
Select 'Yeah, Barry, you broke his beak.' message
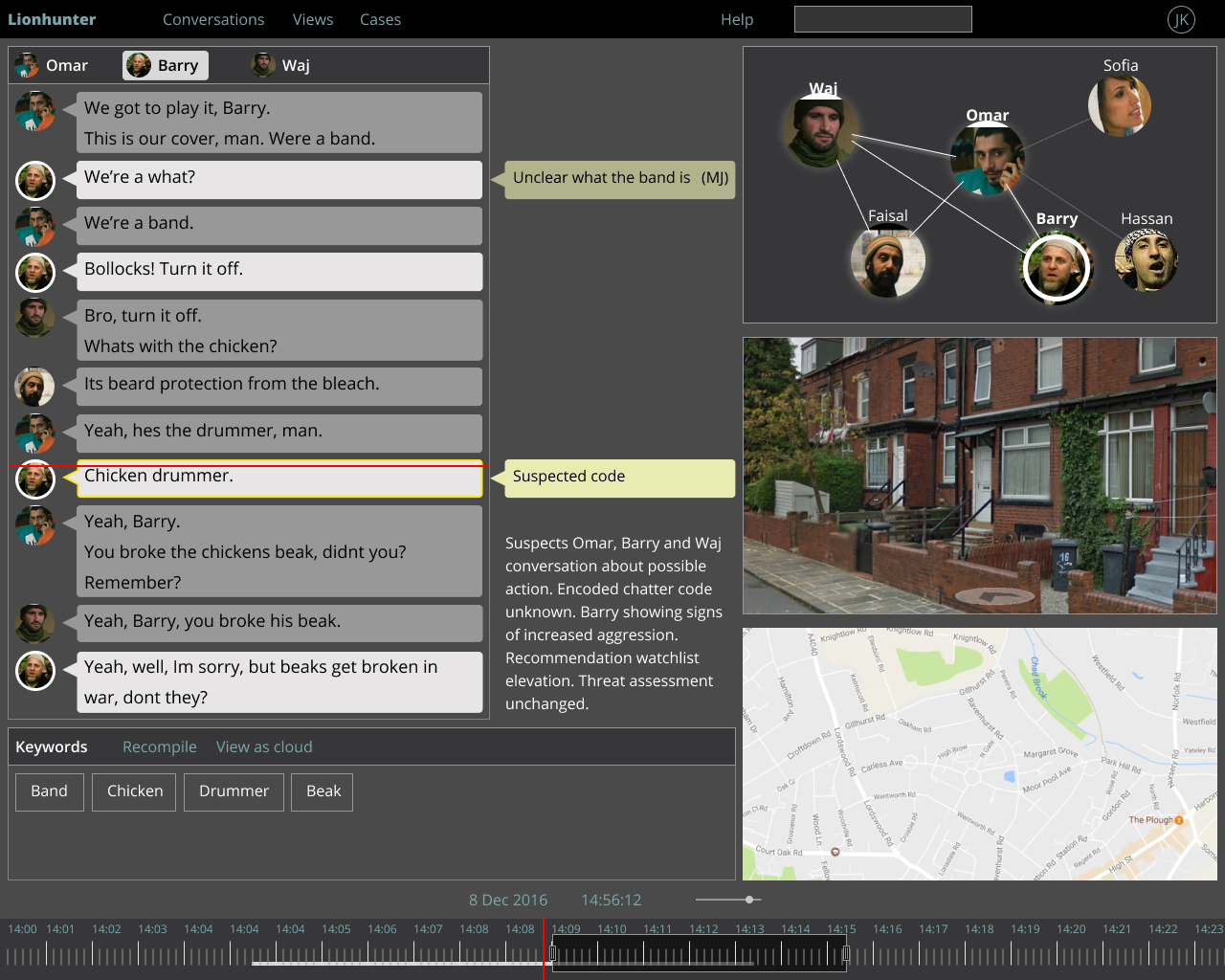pos(279,624)
